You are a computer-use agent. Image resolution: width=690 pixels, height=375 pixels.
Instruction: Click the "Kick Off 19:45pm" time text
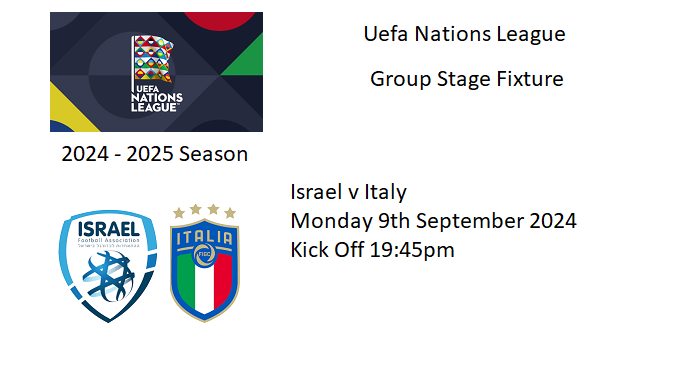pos(372,250)
